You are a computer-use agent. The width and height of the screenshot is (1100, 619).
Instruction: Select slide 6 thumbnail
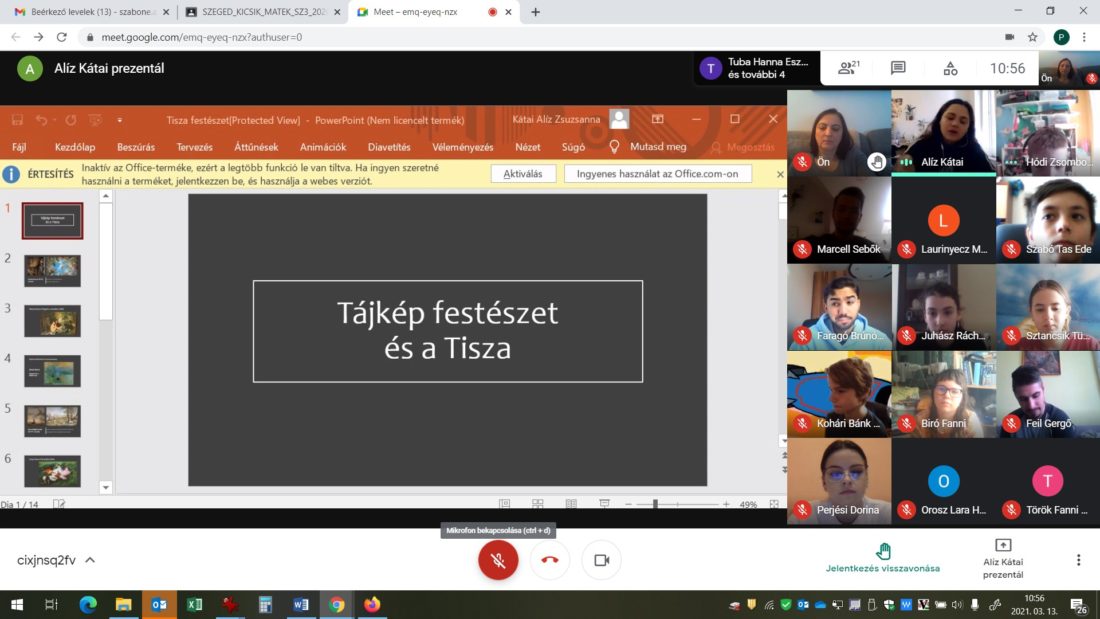point(53,471)
